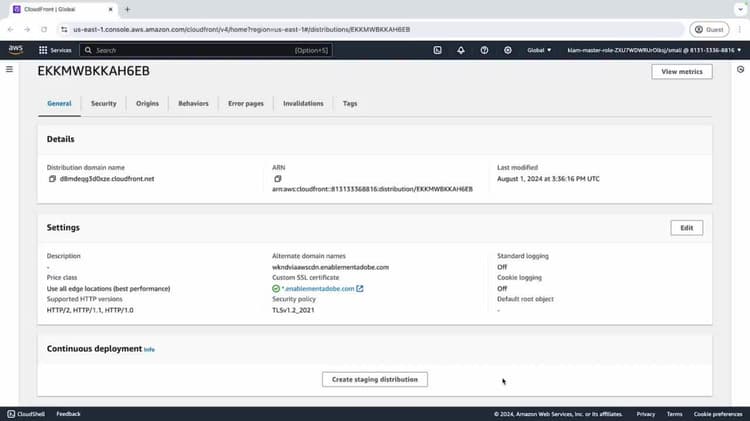
Task: Expand the browser tab search chevron
Action: 740,9
